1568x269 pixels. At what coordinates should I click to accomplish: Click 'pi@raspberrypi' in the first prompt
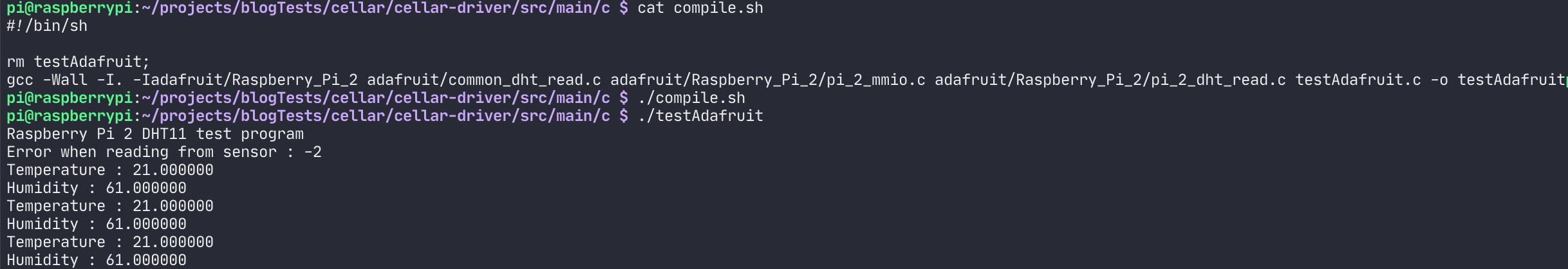point(70,8)
